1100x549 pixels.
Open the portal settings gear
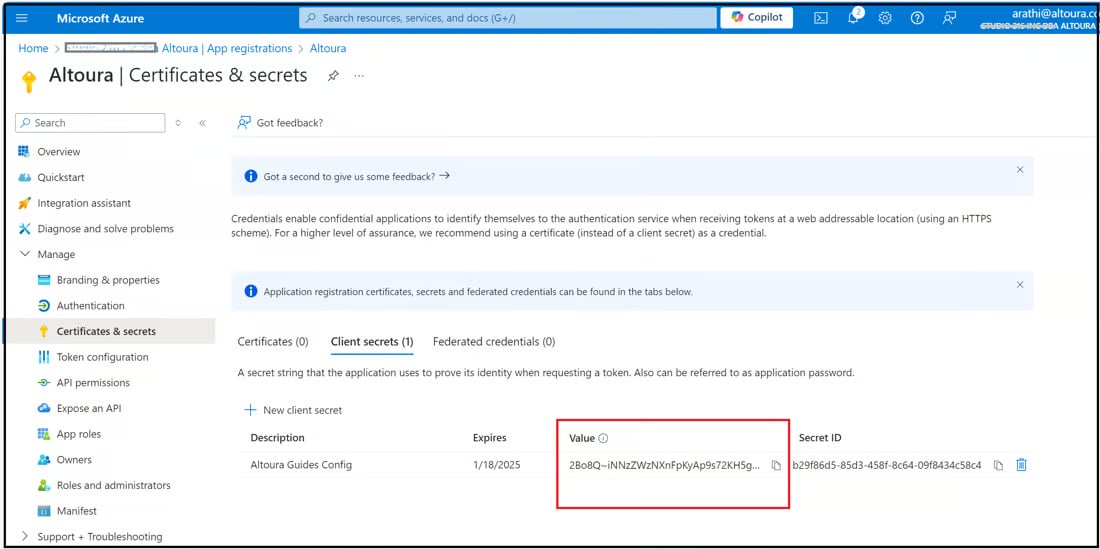(x=885, y=18)
